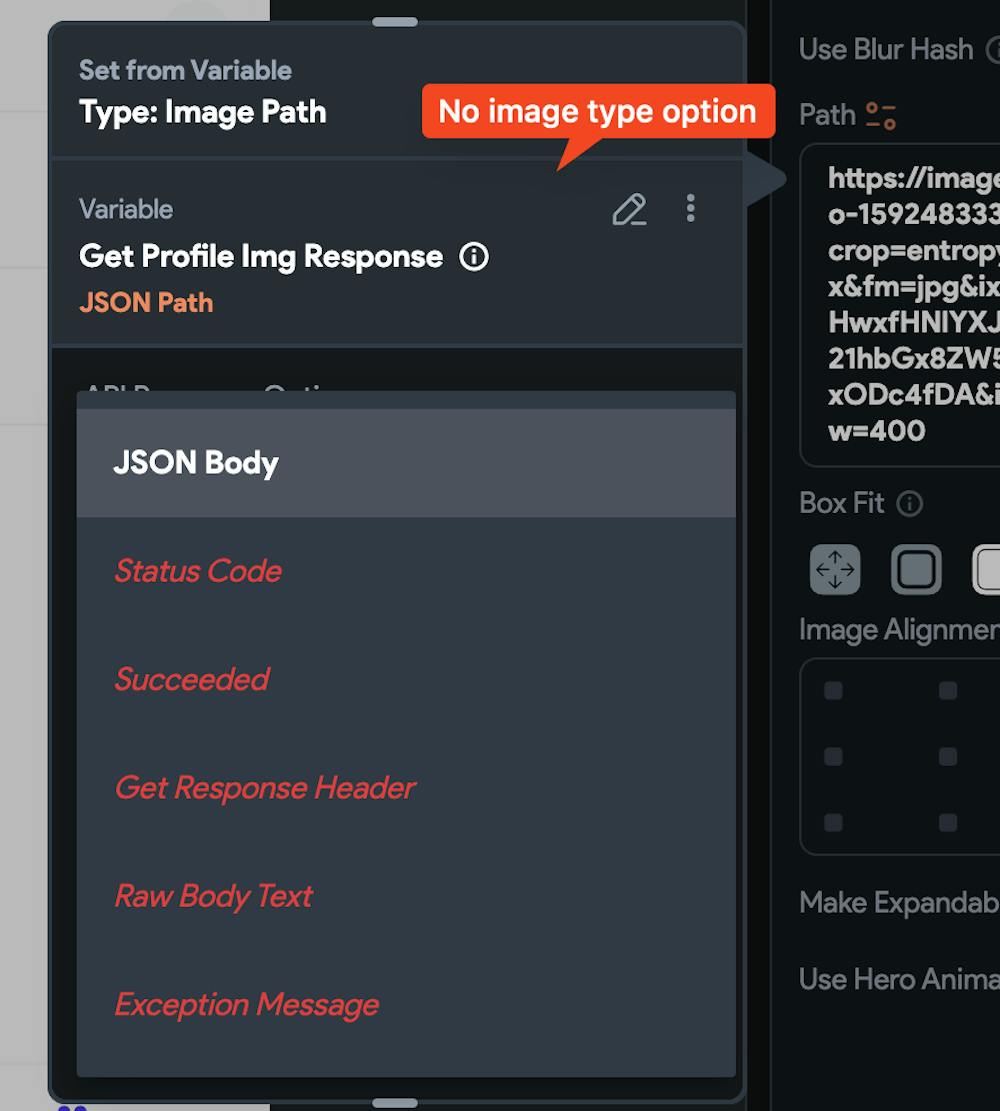Click the info icon beside Get Profile Img Response

(473, 256)
